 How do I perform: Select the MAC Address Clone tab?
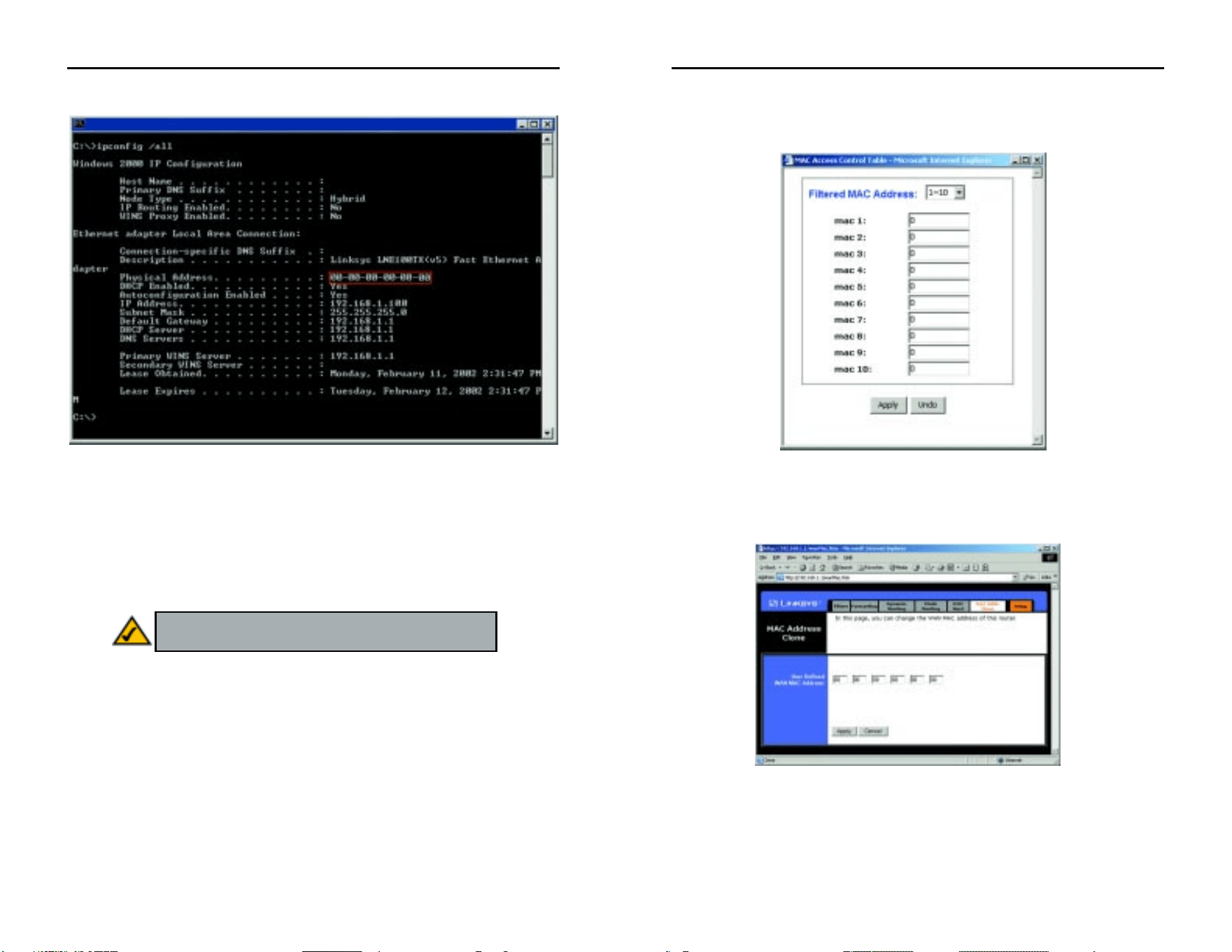(x=988, y=606)
